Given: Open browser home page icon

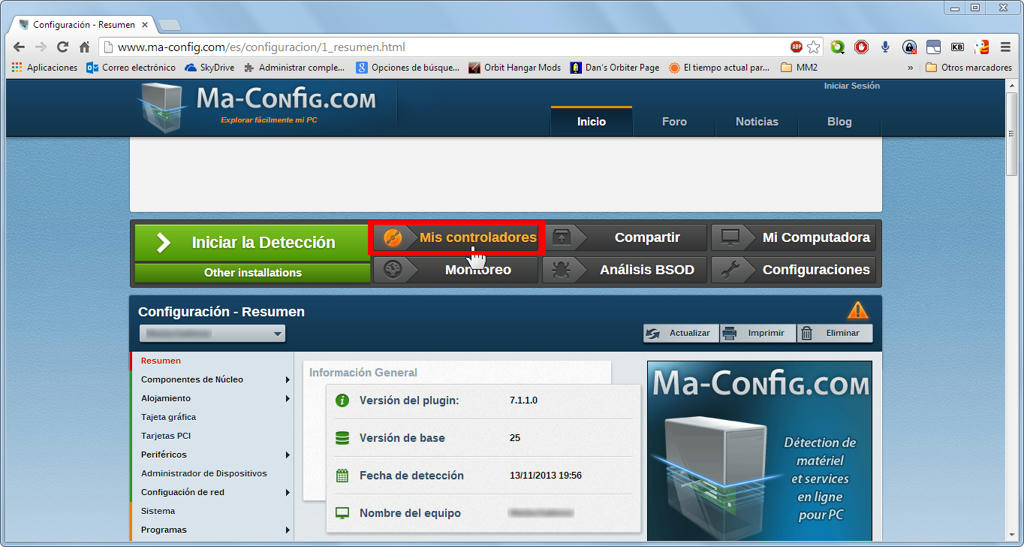Looking at the screenshot, I should (x=84, y=47).
